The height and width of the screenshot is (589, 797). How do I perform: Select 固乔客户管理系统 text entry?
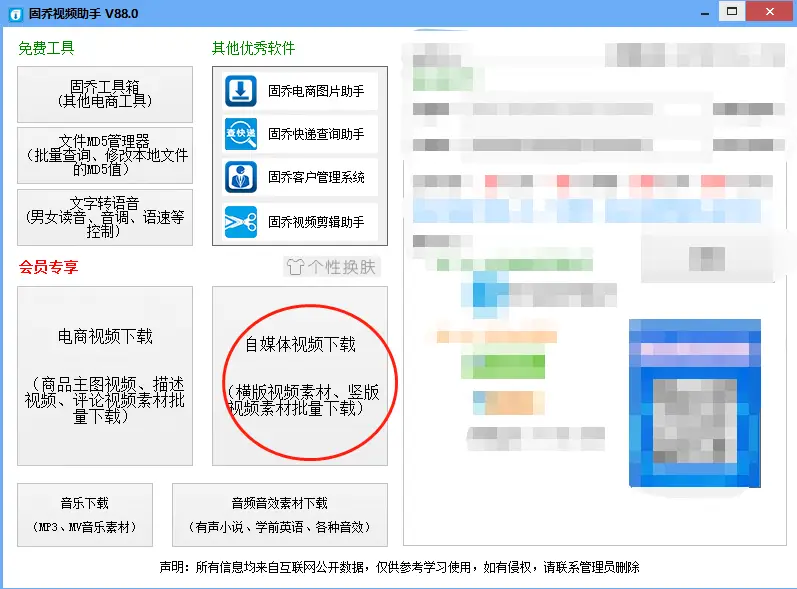click(316, 177)
